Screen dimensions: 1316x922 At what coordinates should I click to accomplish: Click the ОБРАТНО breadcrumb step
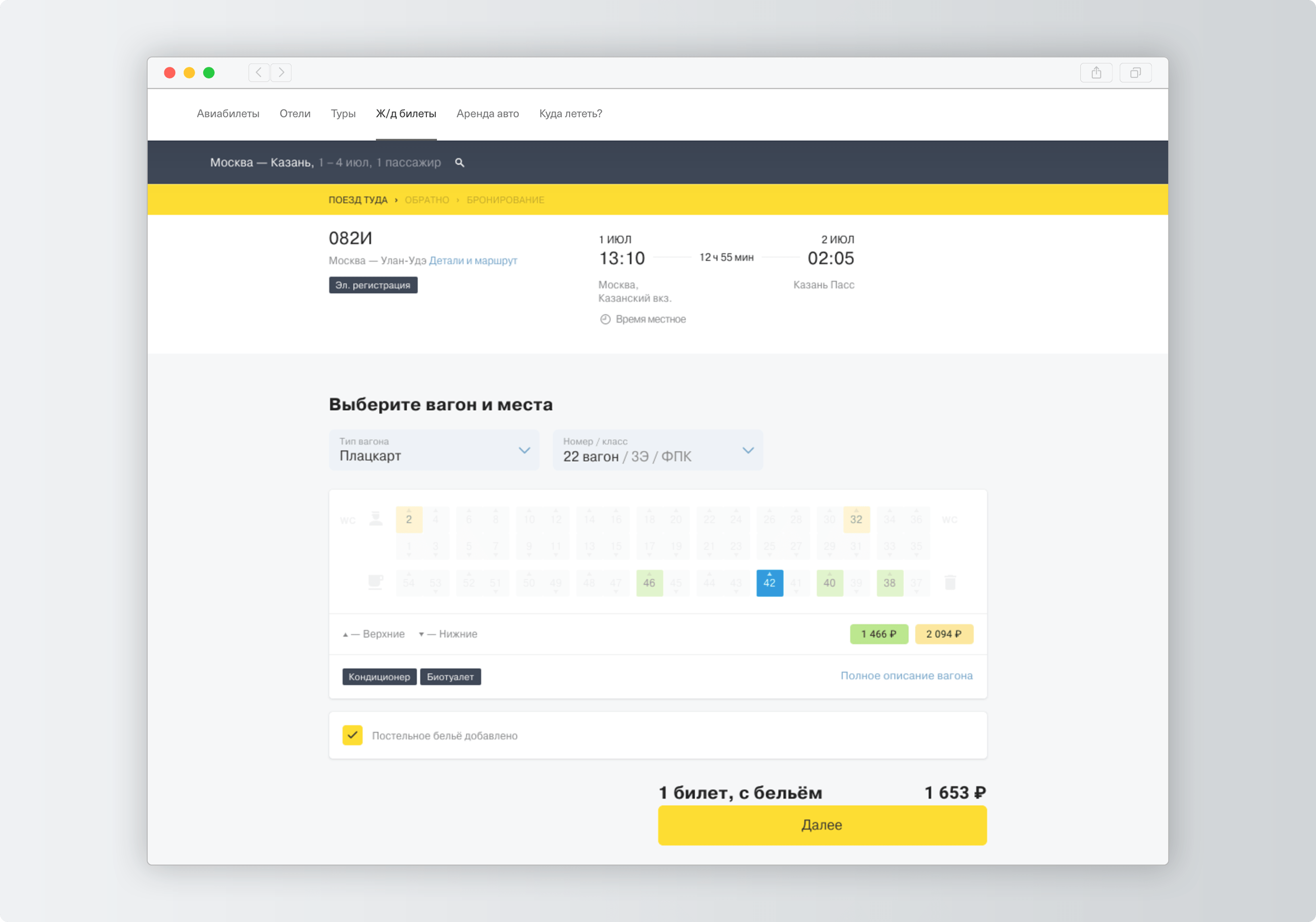(427, 200)
